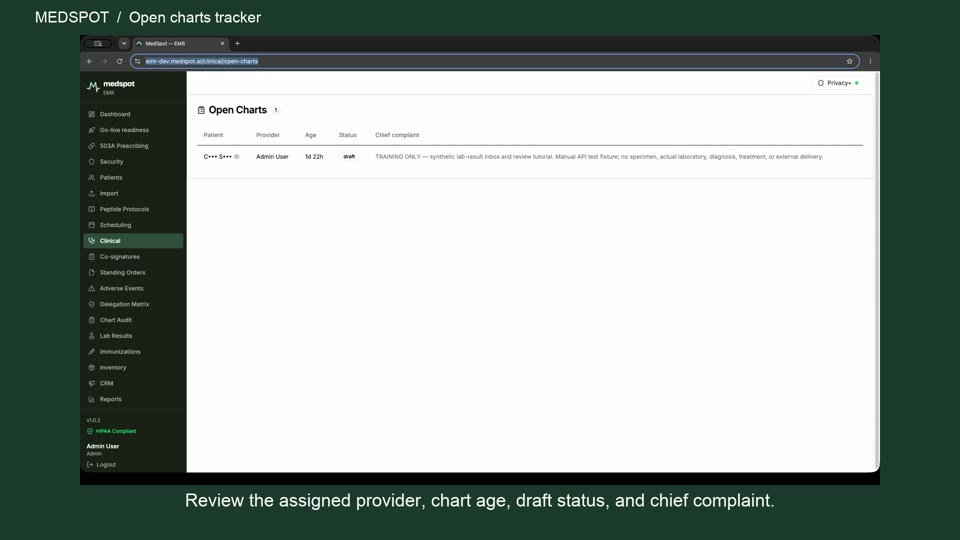Click the Chief complaint column header
960x540 pixels.
[x=397, y=135]
